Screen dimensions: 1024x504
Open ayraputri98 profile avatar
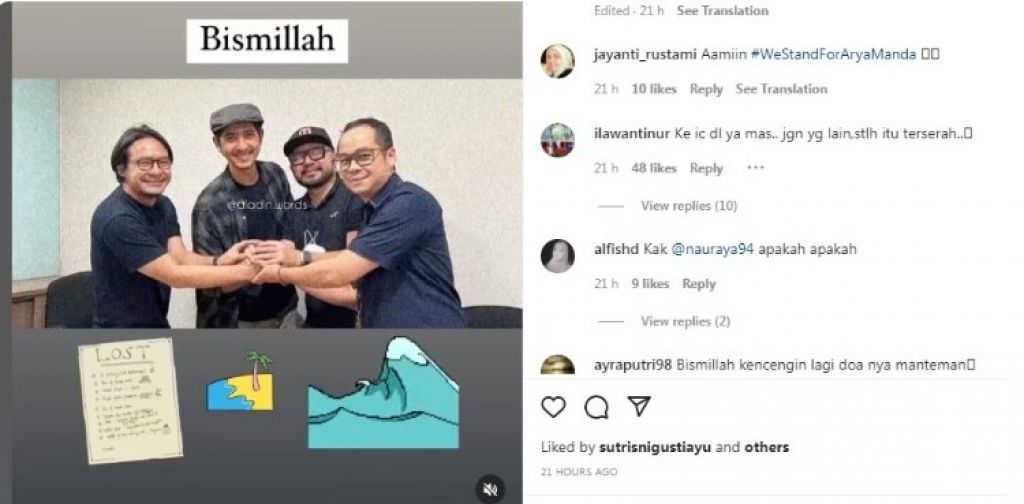tap(558, 364)
